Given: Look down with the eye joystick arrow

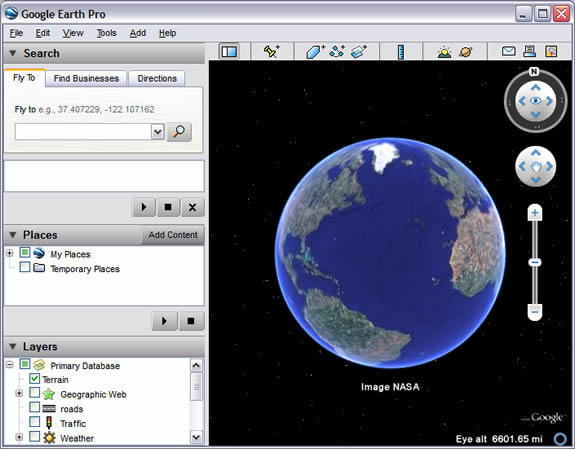Looking at the screenshot, I should (x=535, y=115).
